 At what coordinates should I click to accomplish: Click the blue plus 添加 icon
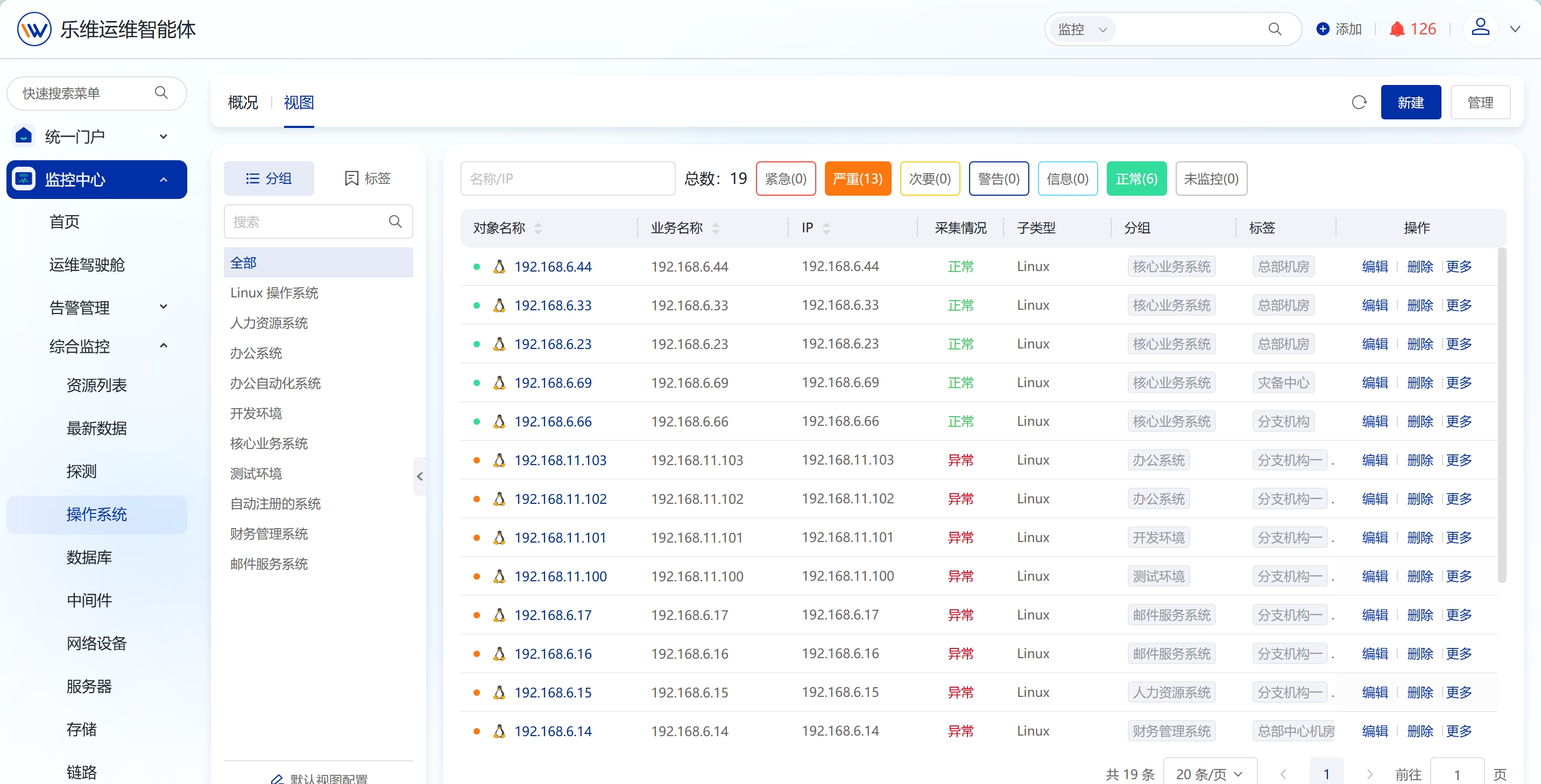[x=1323, y=28]
